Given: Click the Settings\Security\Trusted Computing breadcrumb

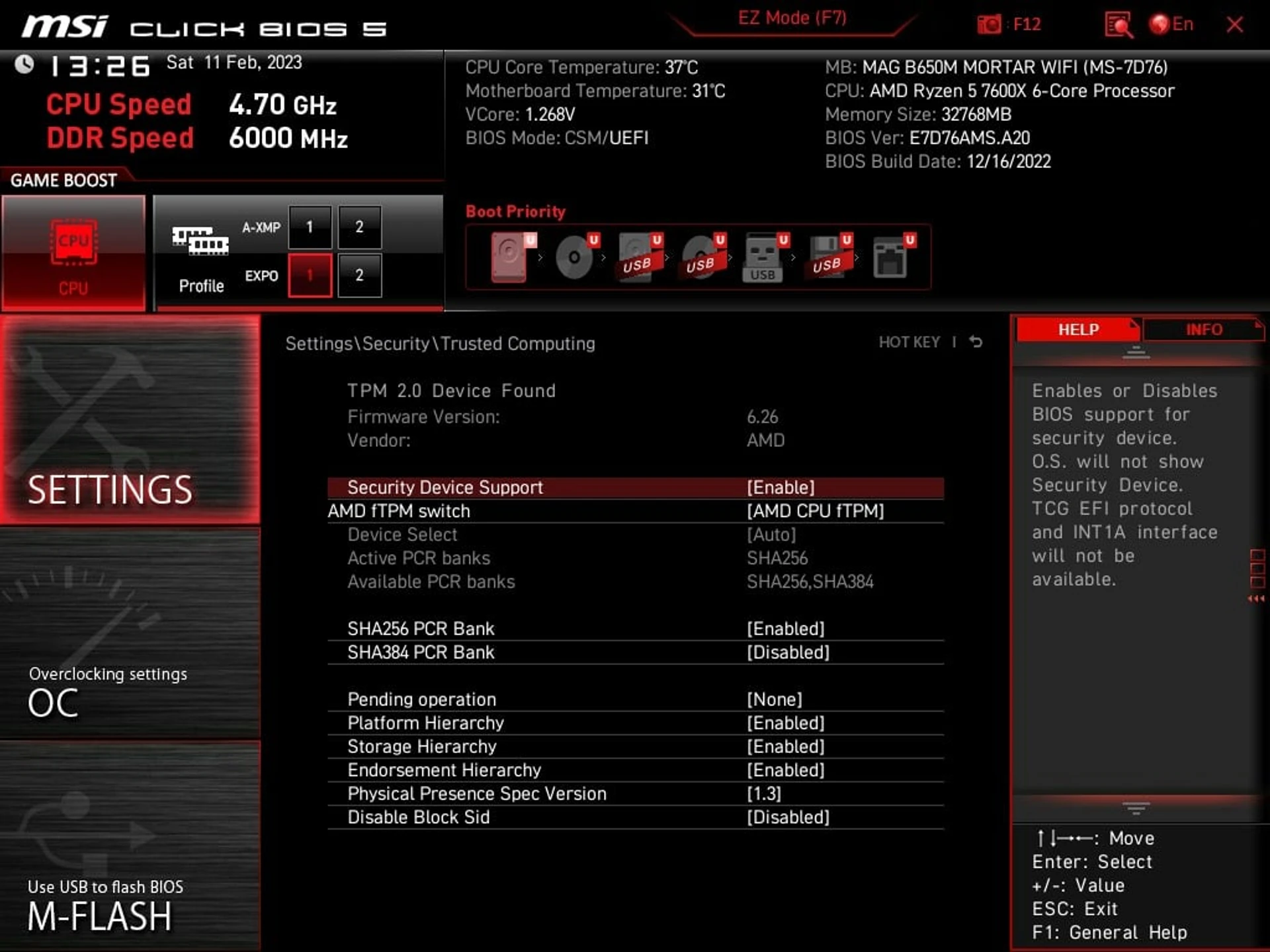Looking at the screenshot, I should pyautogui.click(x=440, y=344).
